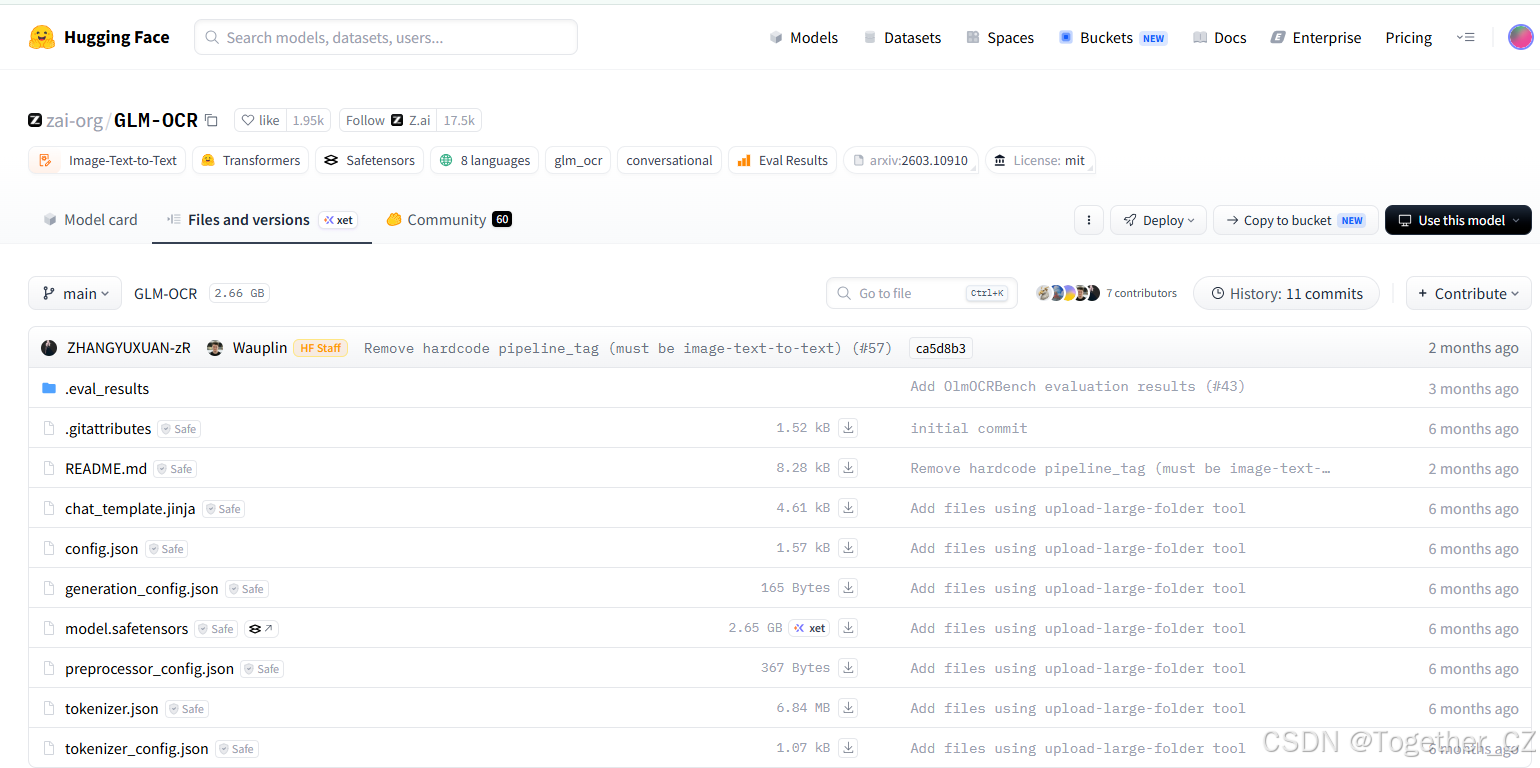Open the .eval_results folder
This screenshot has width=1540, height=768.
pos(107,389)
